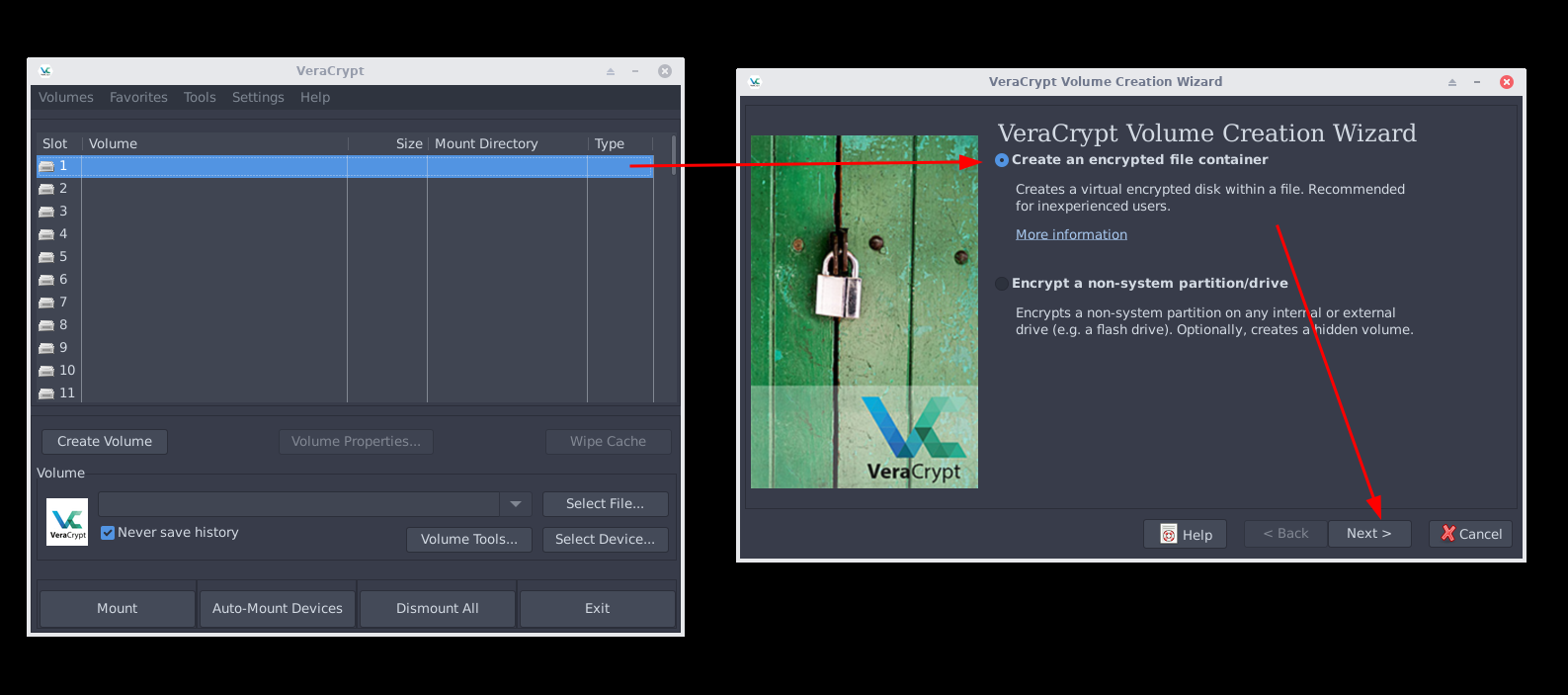Expand the volume path dropdown arrow
Image resolution: width=1568 pixels, height=695 pixels.
click(516, 504)
